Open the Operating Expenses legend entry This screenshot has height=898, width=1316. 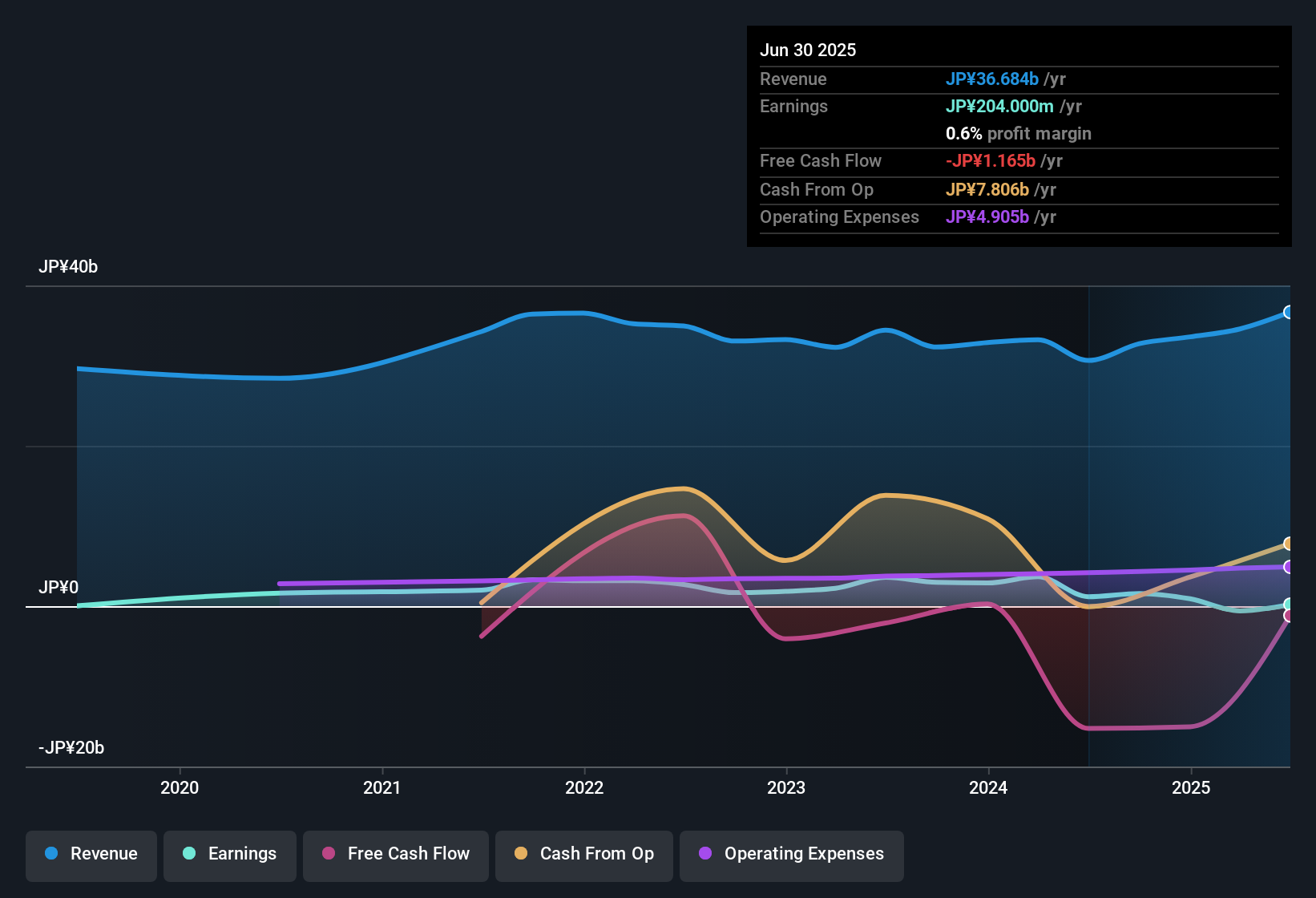pos(791,854)
